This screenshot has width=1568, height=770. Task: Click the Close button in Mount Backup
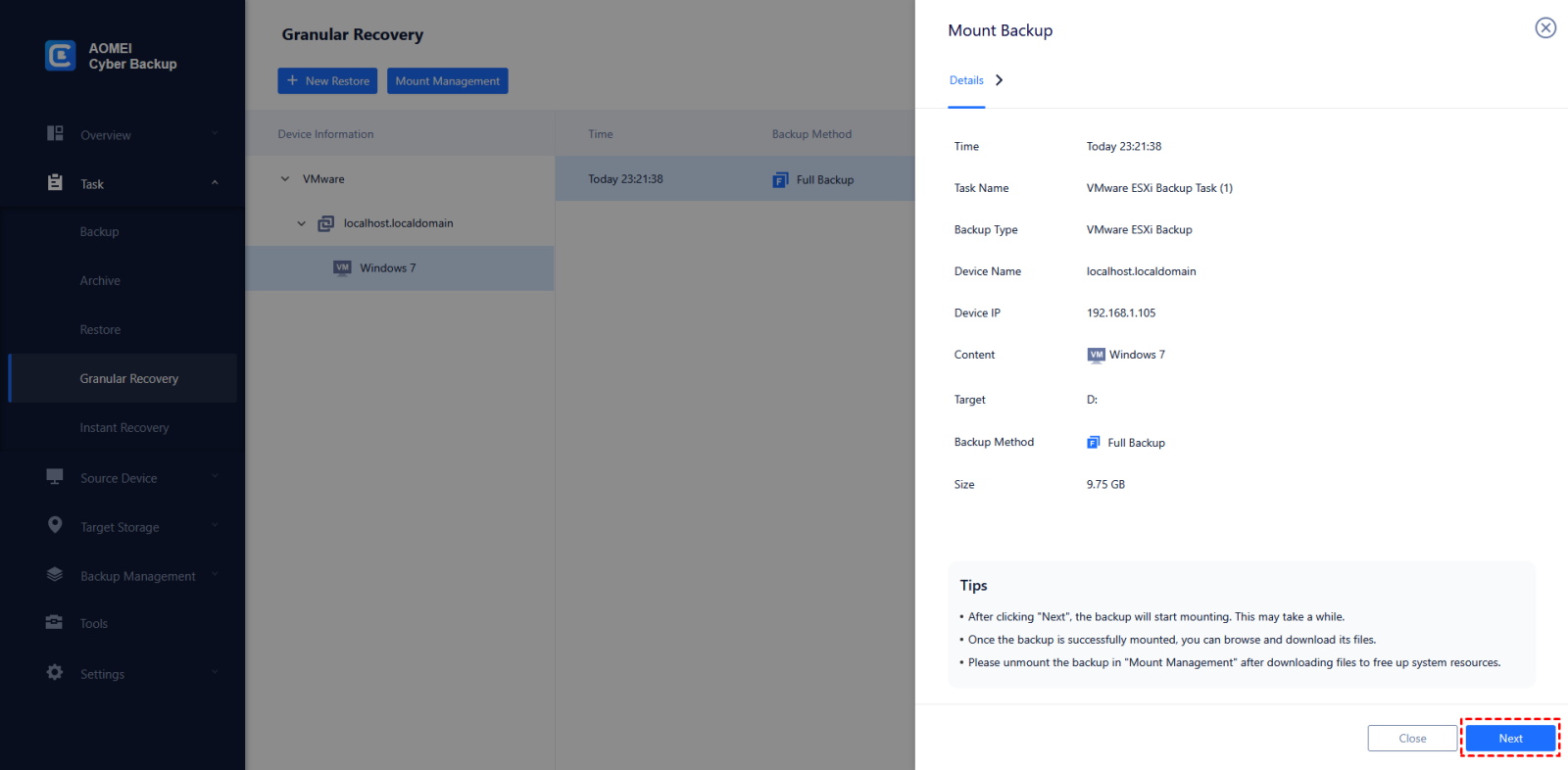1412,739
